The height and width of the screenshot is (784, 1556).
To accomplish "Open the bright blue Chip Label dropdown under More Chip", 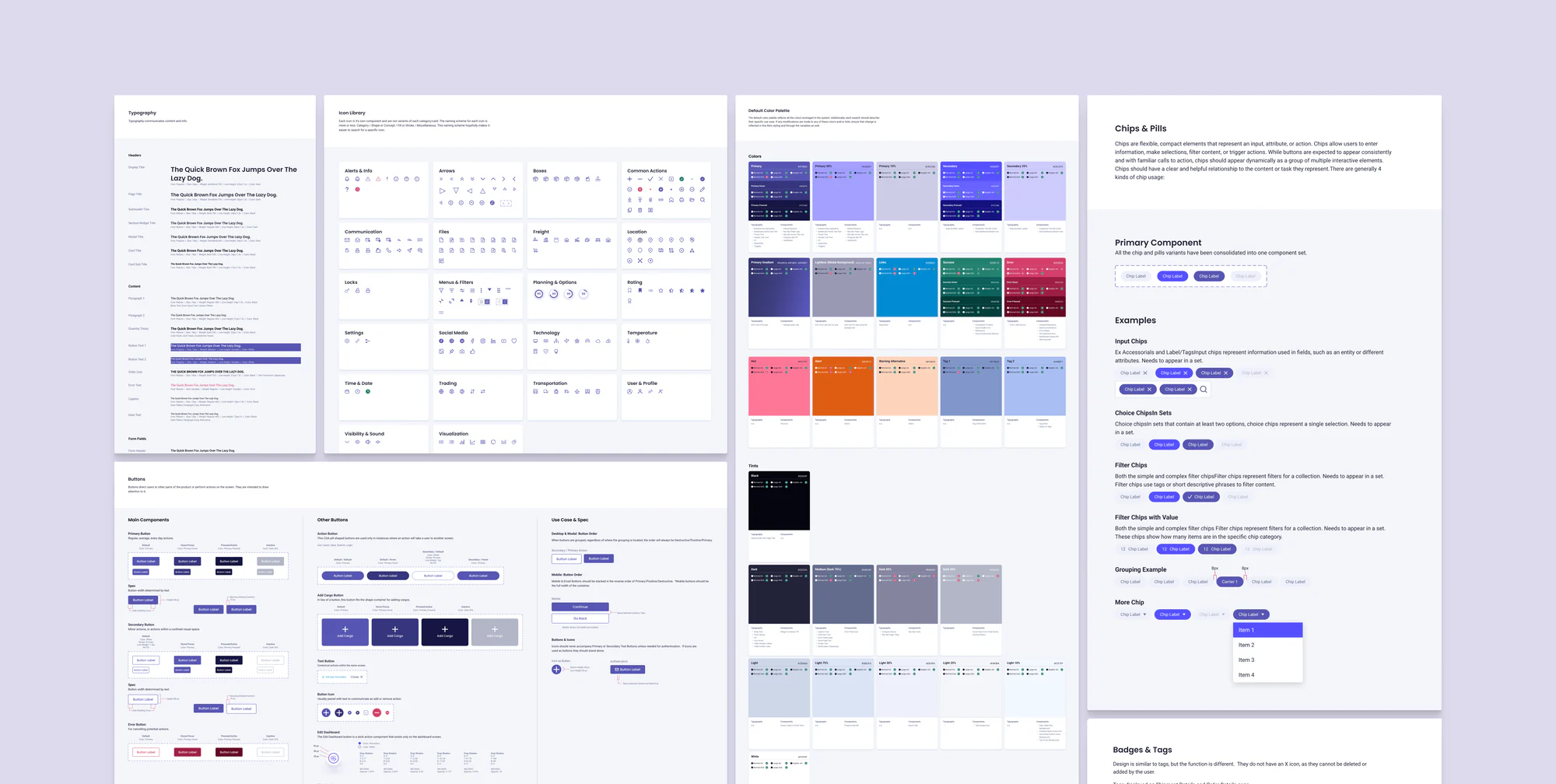I will click(x=1172, y=614).
